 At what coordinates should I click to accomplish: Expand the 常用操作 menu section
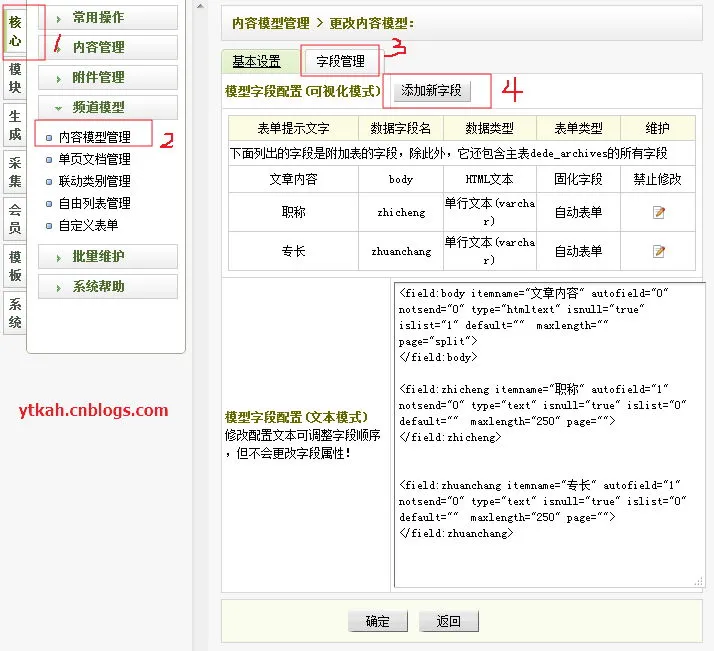click(x=108, y=18)
